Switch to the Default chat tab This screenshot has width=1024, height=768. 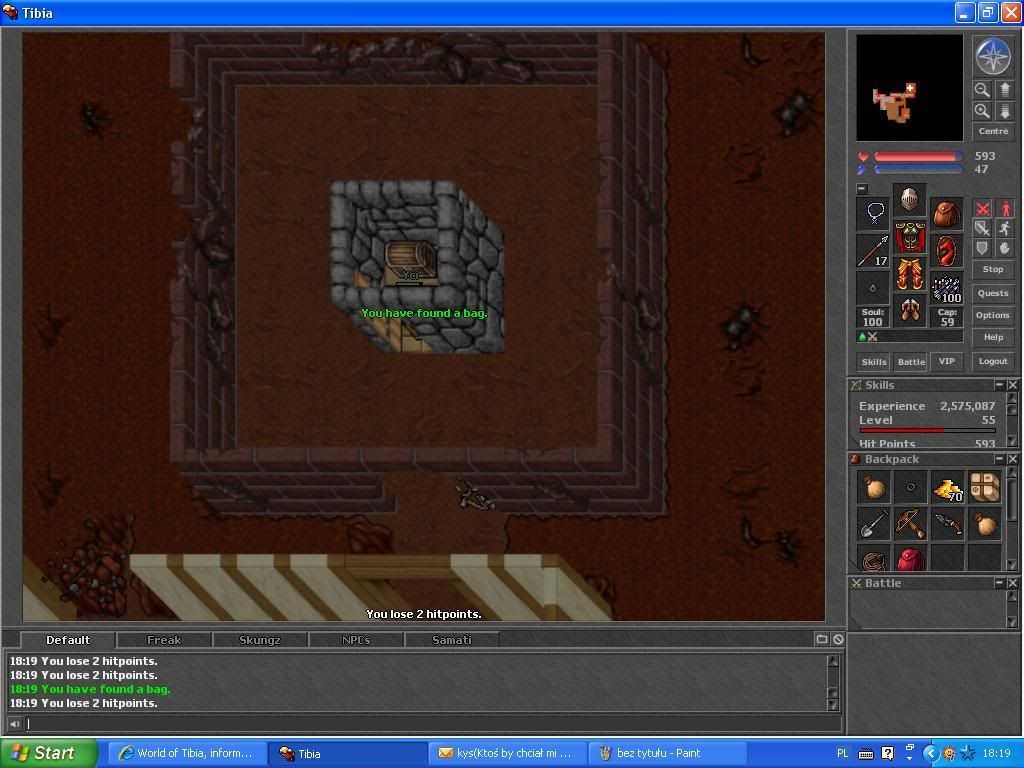tap(68, 640)
